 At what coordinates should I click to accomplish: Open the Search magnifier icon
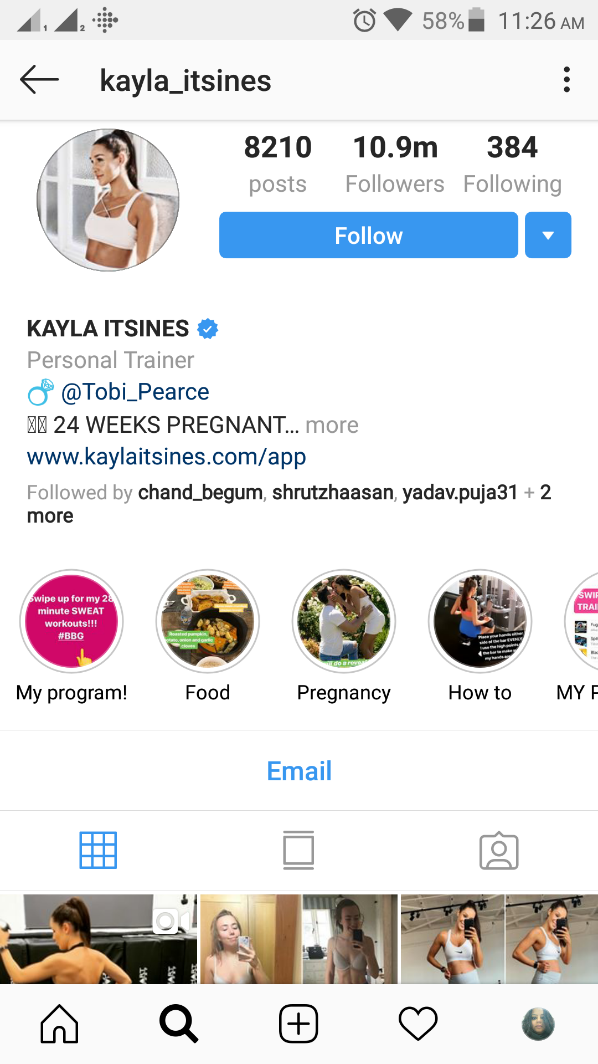(179, 1023)
